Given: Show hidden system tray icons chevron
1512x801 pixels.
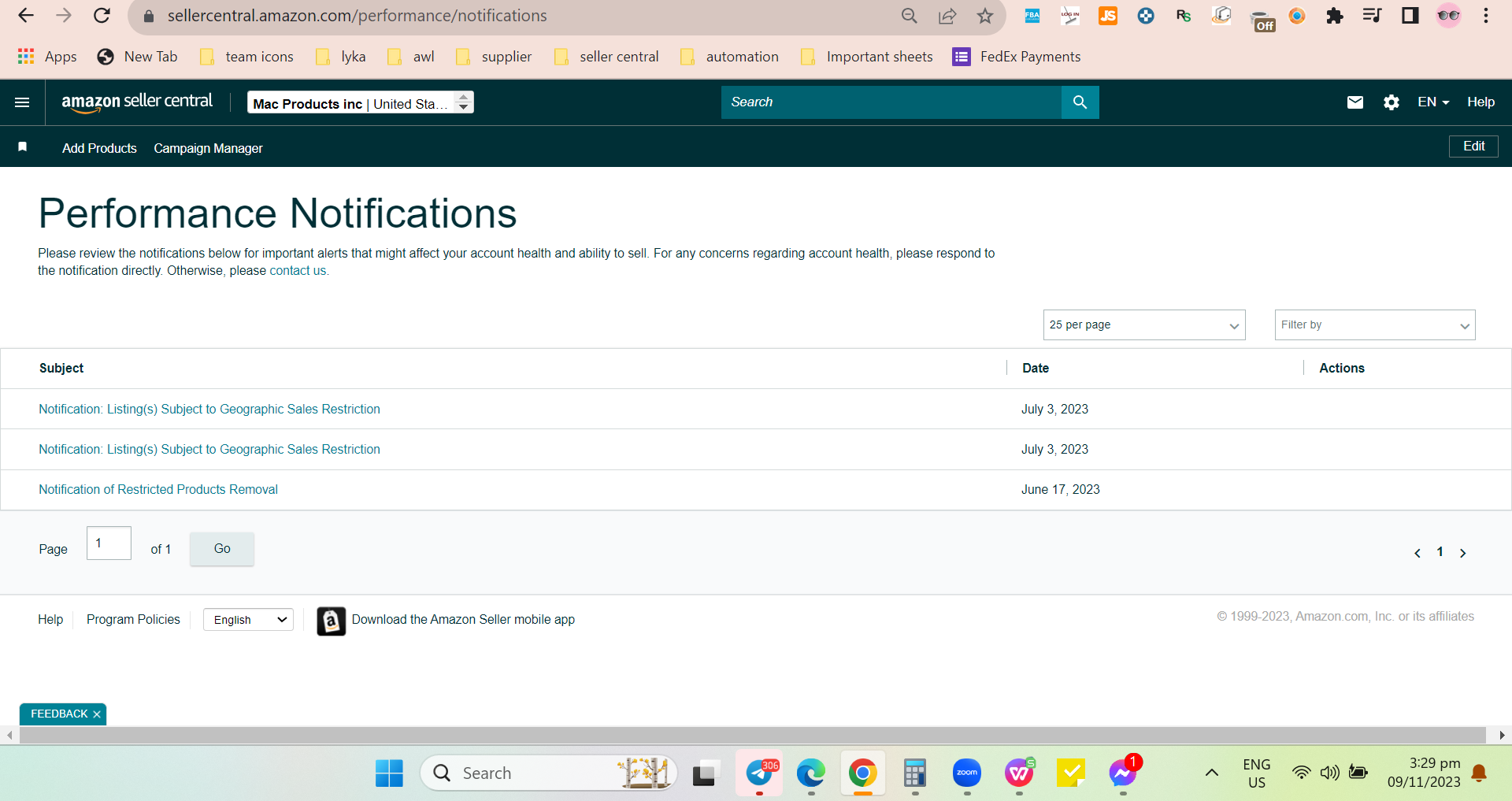Looking at the screenshot, I should click(1211, 773).
